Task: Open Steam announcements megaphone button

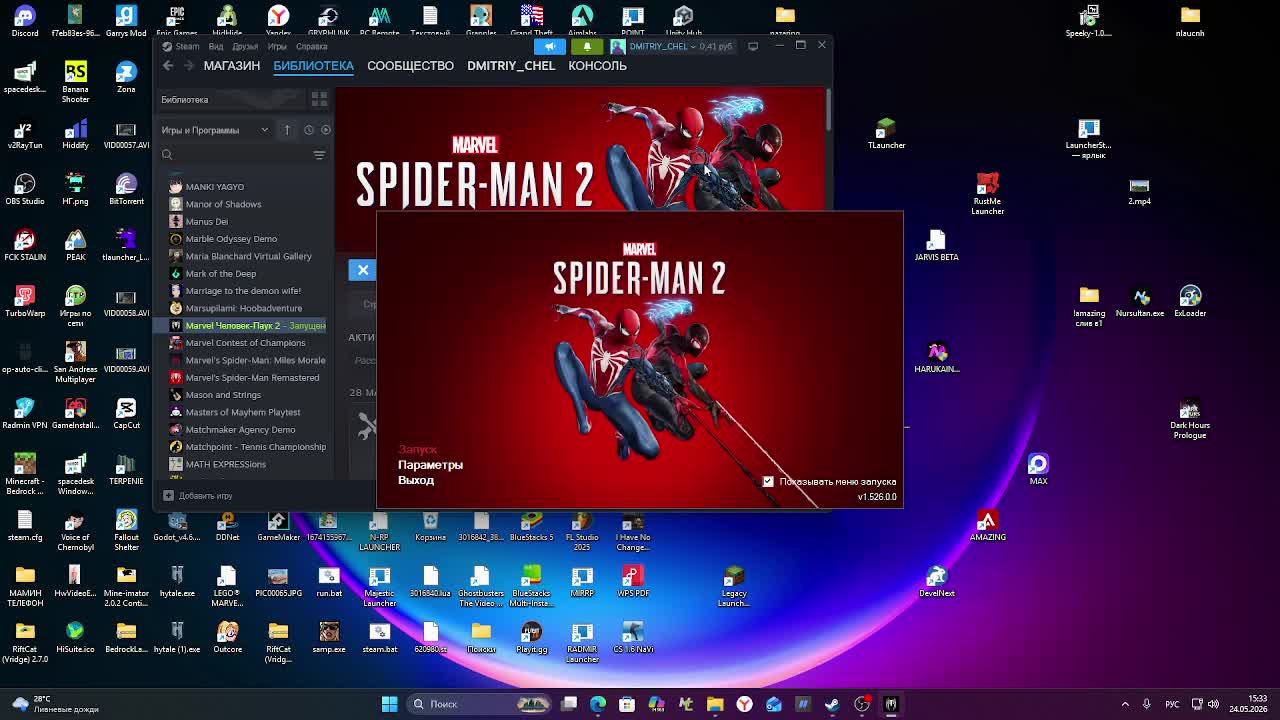Action: point(550,46)
